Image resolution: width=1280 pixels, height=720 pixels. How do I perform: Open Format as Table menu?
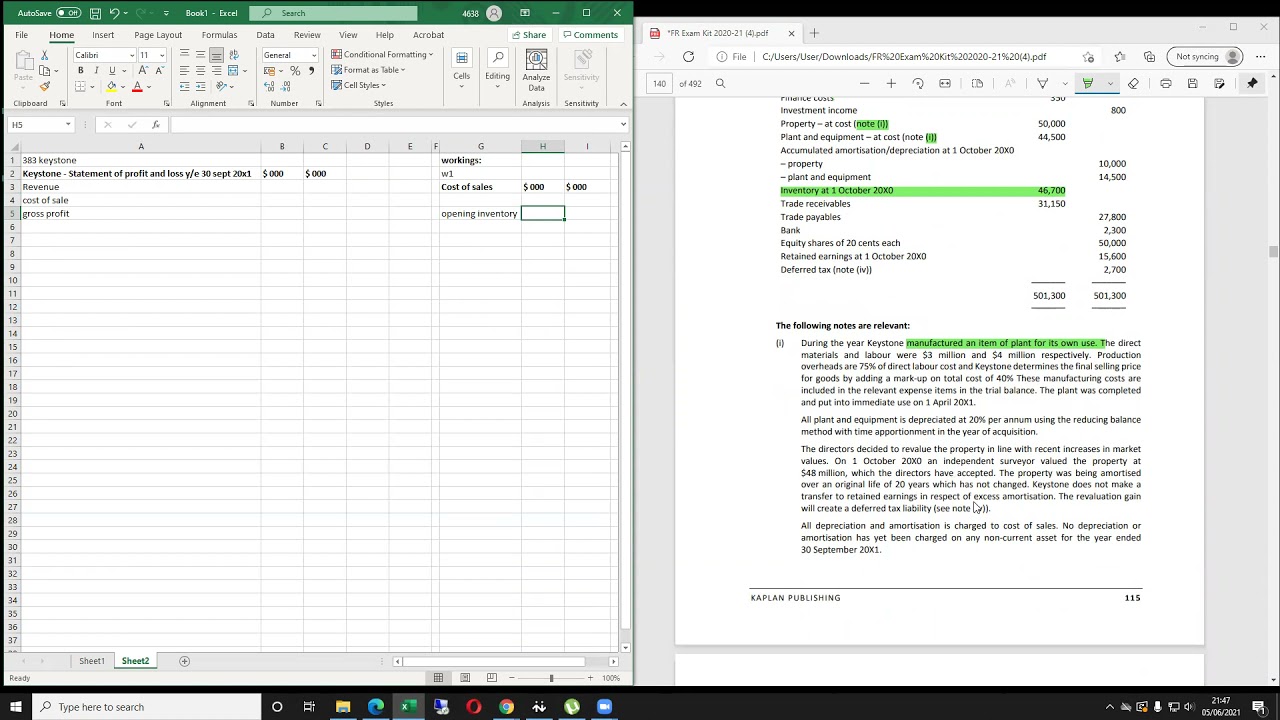tap(368, 70)
